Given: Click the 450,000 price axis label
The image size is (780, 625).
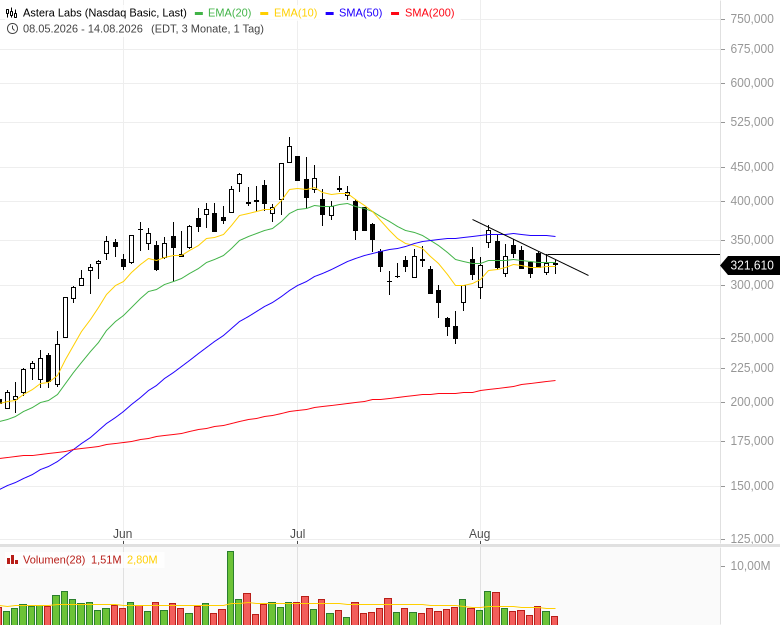Looking at the screenshot, I should coord(752,167).
